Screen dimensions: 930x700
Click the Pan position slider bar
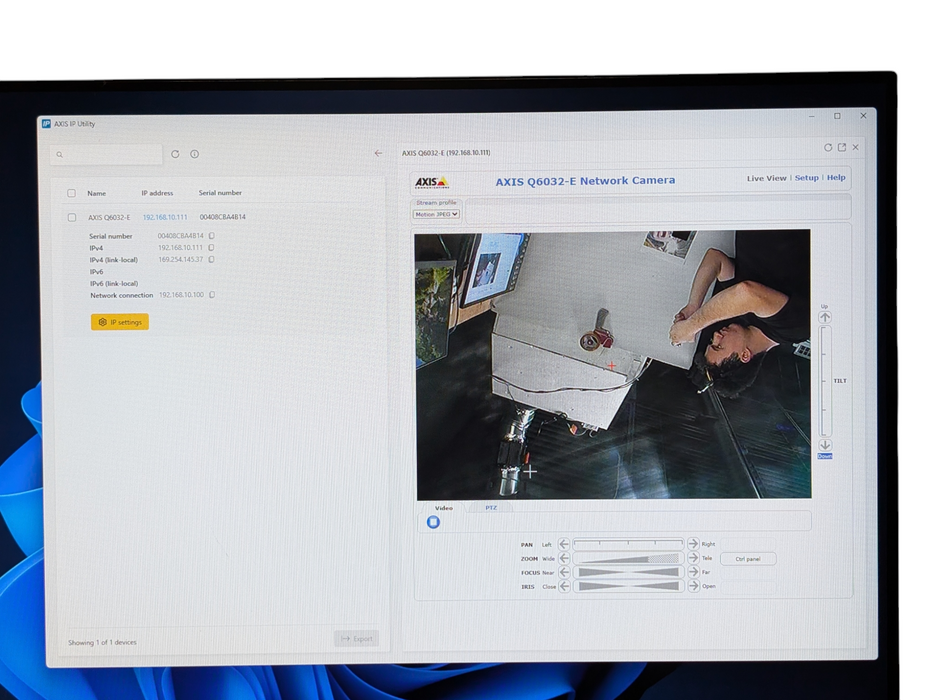click(629, 543)
